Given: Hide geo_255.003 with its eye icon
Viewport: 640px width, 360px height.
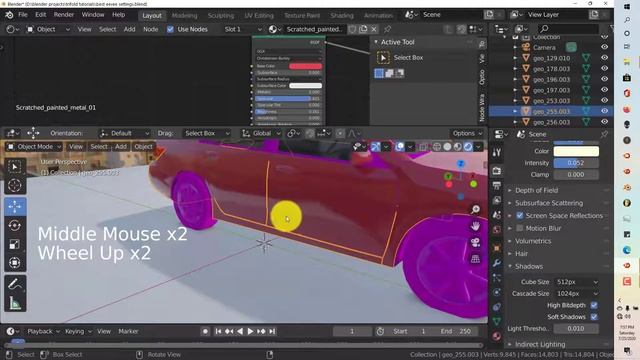Looking at the screenshot, I should [604, 111].
